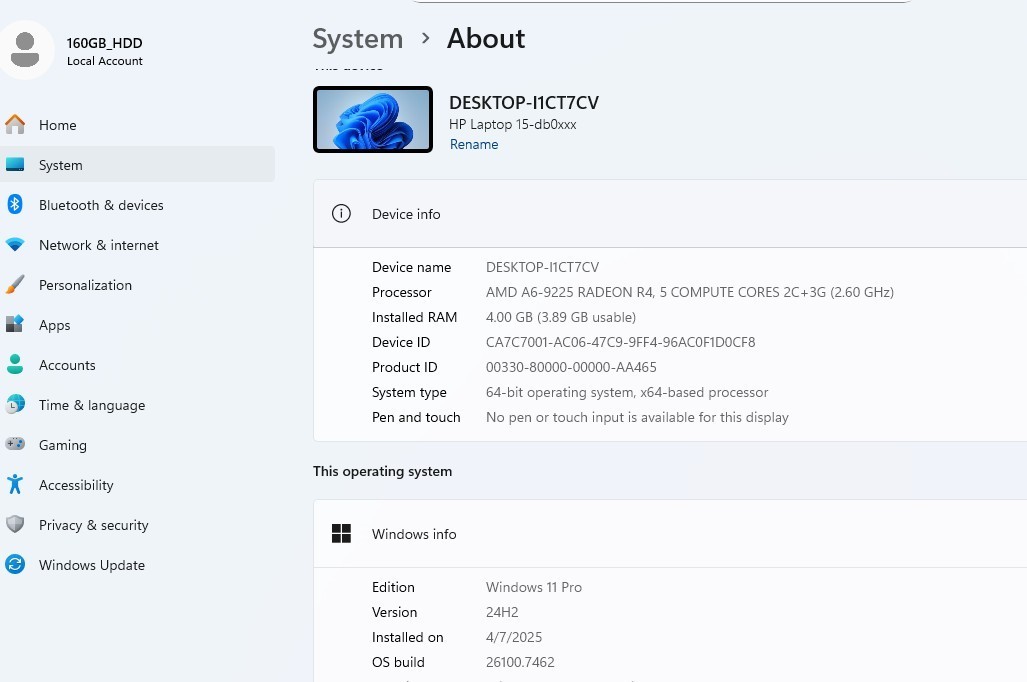Click the OS build label
The height and width of the screenshot is (682, 1027).
tap(398, 662)
